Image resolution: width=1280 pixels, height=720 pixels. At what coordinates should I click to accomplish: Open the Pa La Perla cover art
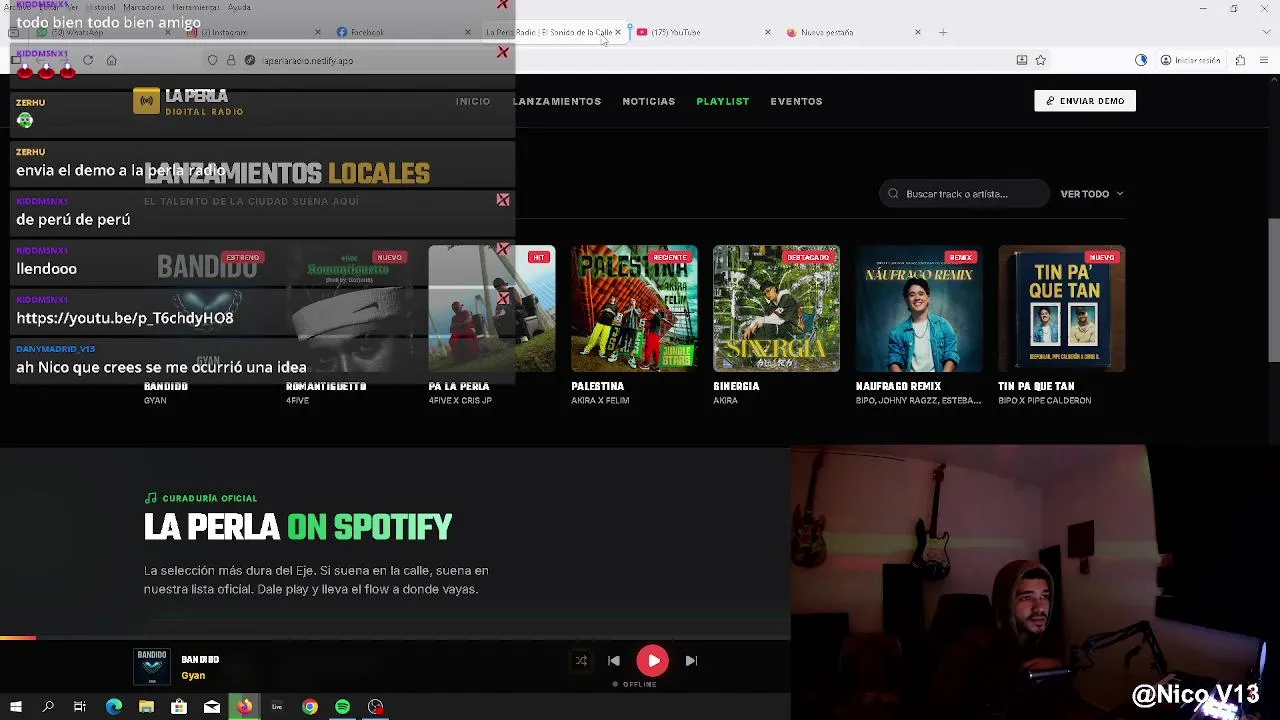492,309
